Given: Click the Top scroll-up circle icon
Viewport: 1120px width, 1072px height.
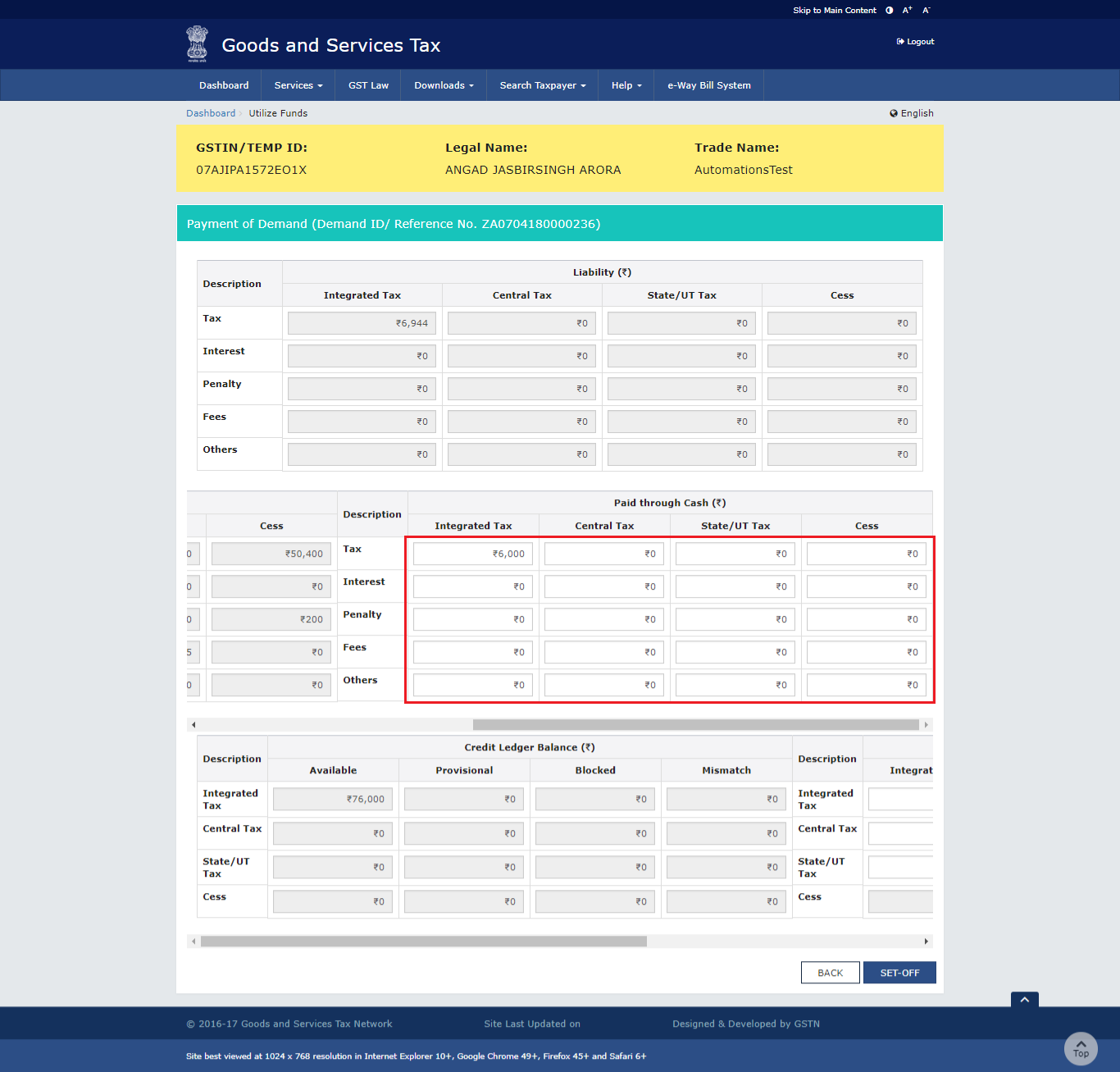Looking at the screenshot, I should pos(1081,1048).
